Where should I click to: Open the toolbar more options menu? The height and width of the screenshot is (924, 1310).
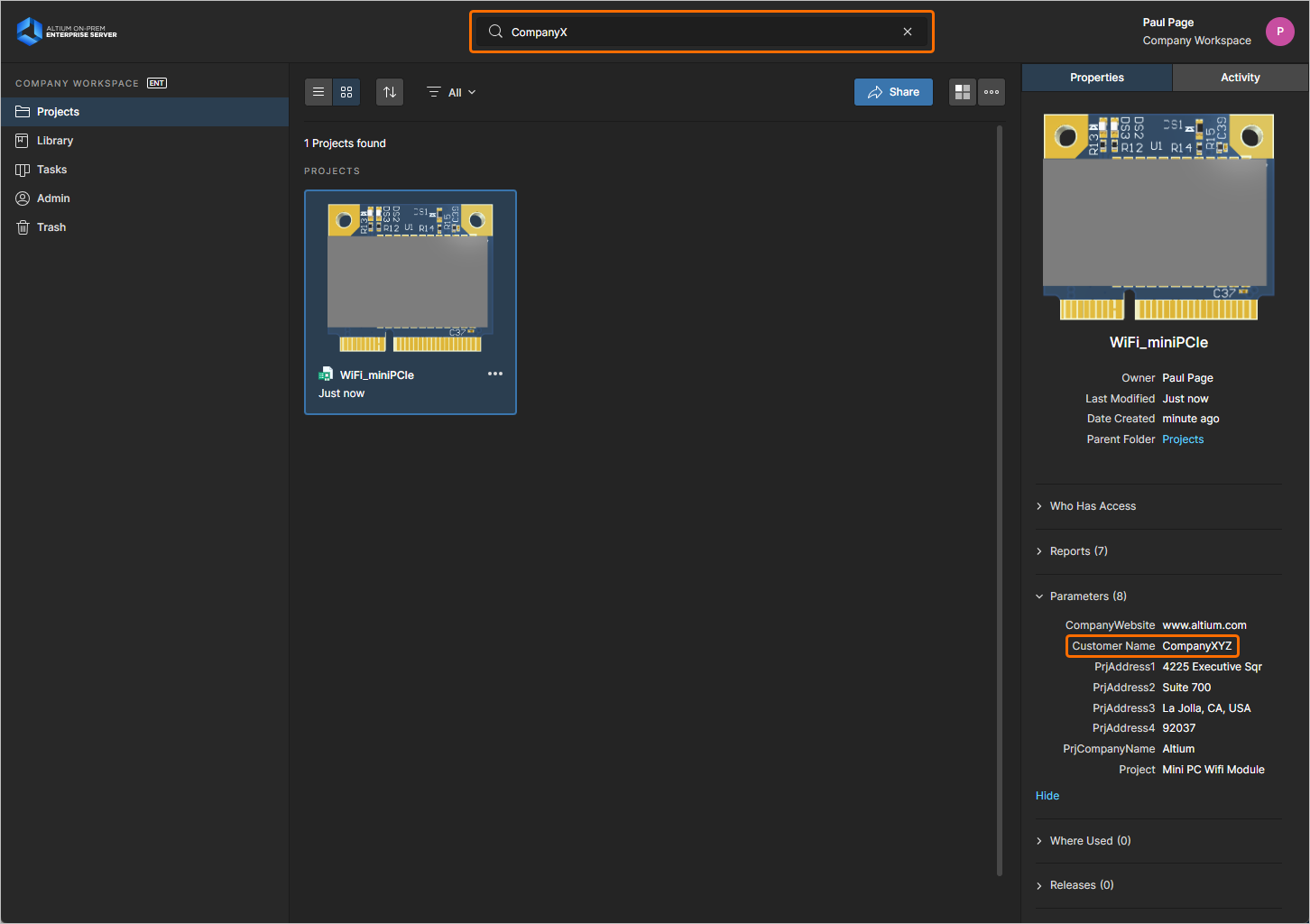coord(992,92)
